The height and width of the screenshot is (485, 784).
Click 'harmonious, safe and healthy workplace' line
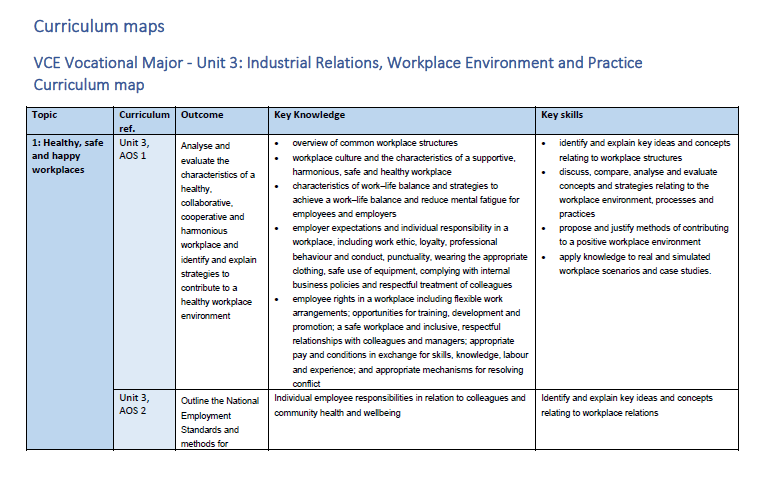pyautogui.click(x=372, y=172)
